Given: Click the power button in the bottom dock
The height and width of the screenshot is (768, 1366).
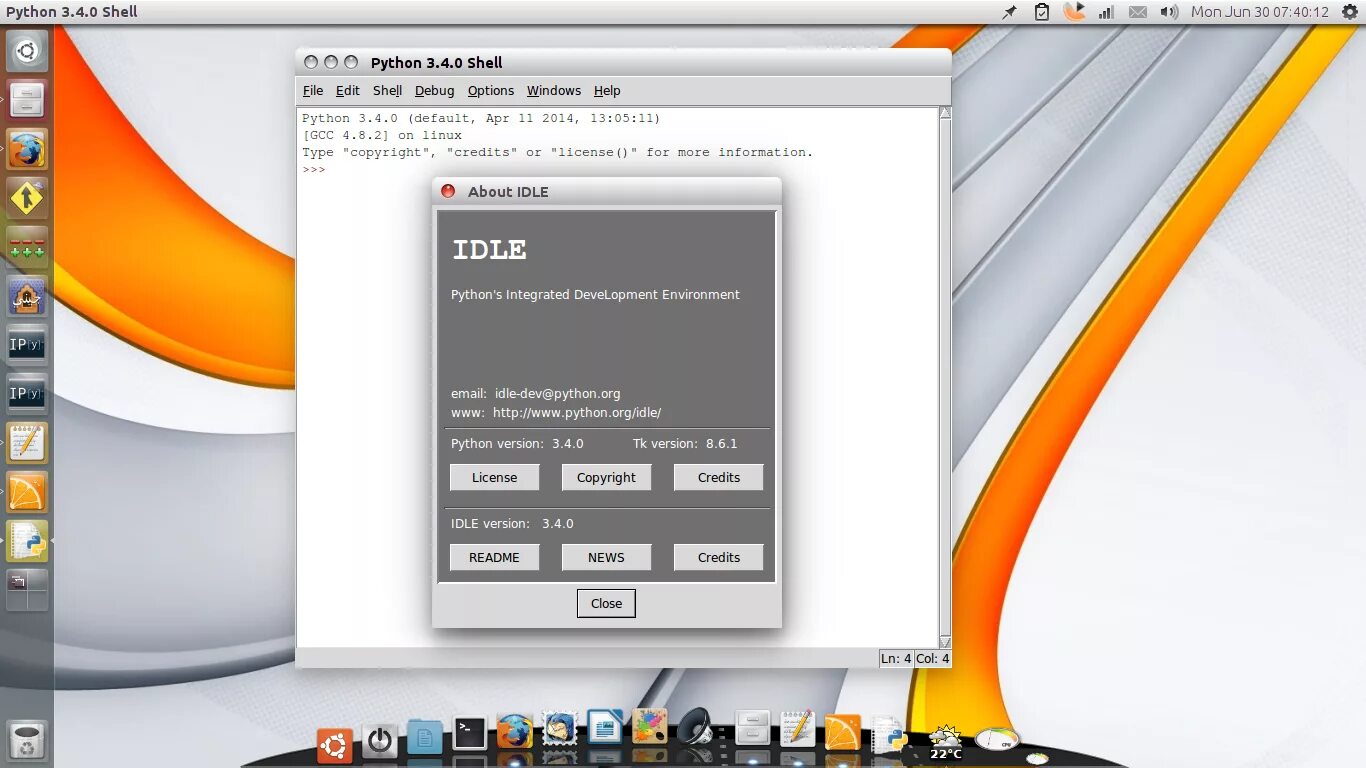Looking at the screenshot, I should tap(379, 741).
